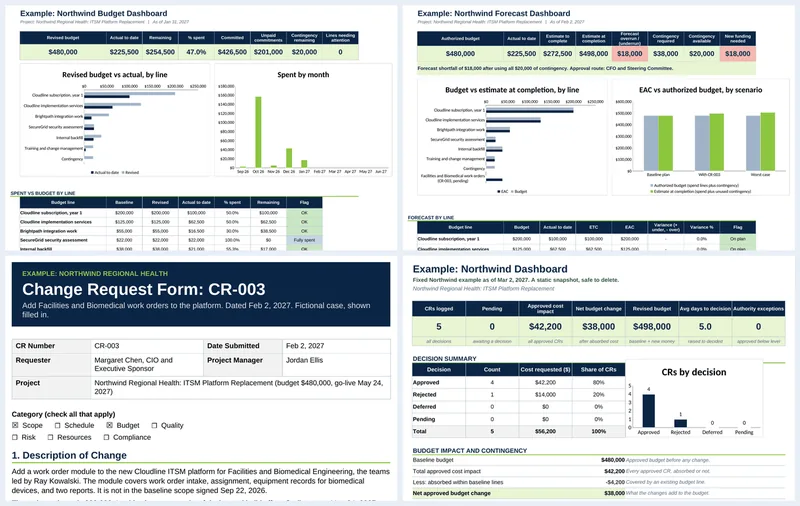Viewport: 800px width, 506px height.
Task: Select the red '$18,000' New funding needed cell
Action: pos(738,54)
